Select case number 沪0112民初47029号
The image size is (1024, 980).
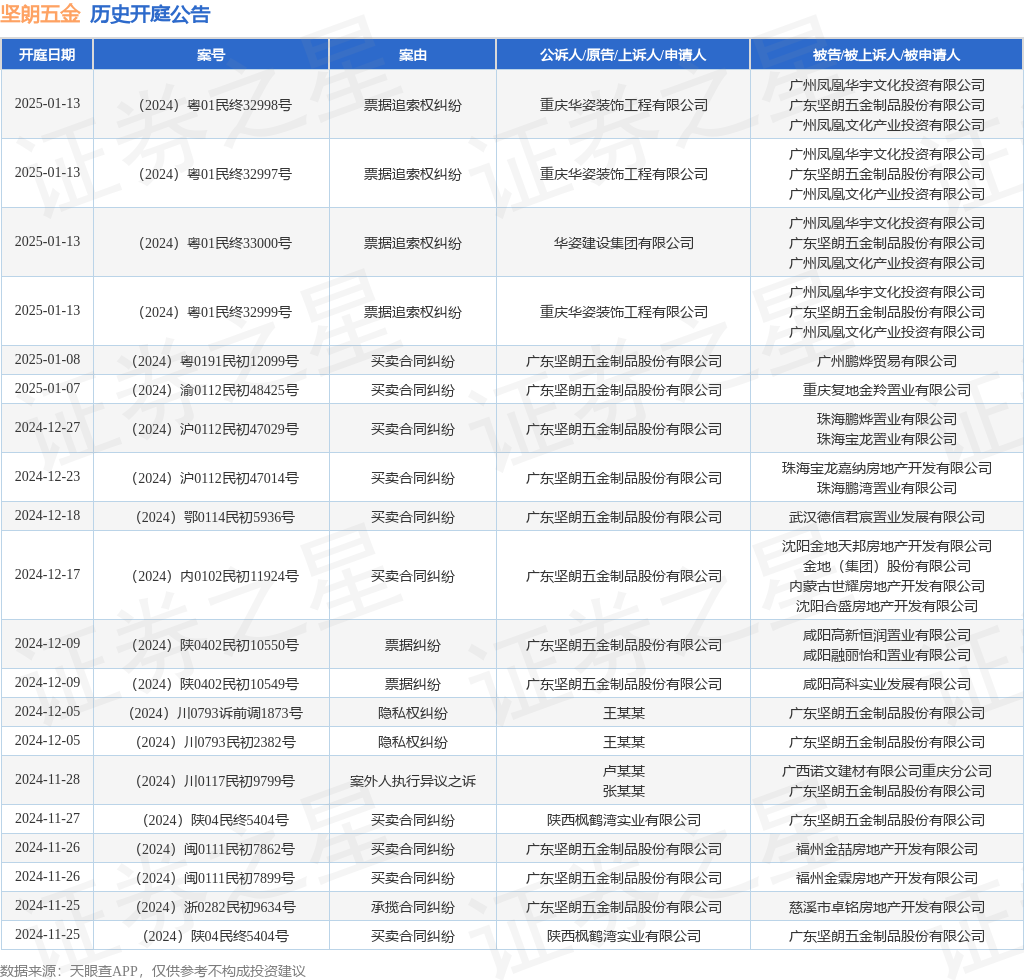215,429
